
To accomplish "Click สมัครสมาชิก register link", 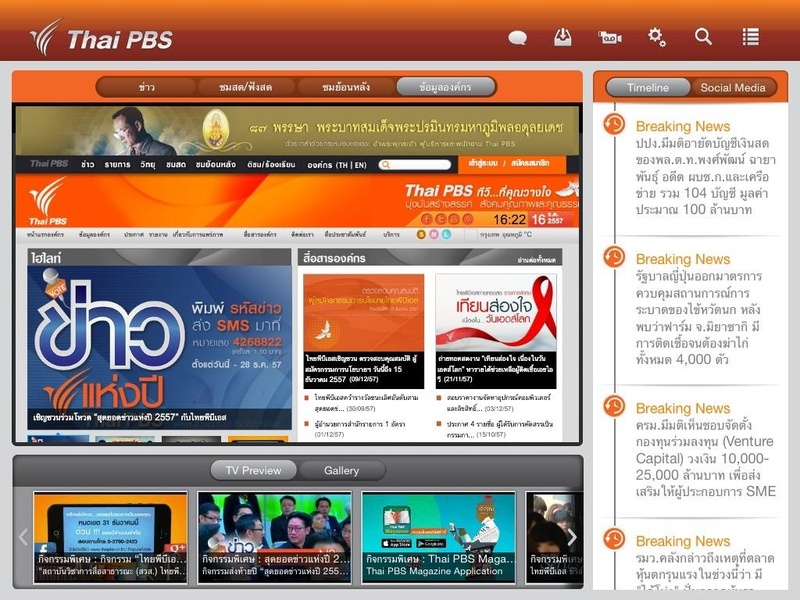I will click(530, 163).
